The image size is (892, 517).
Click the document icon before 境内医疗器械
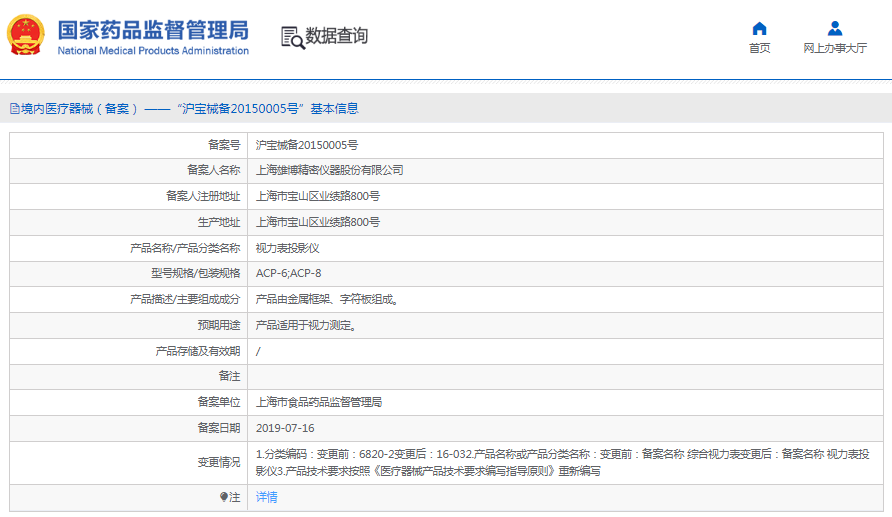14,109
